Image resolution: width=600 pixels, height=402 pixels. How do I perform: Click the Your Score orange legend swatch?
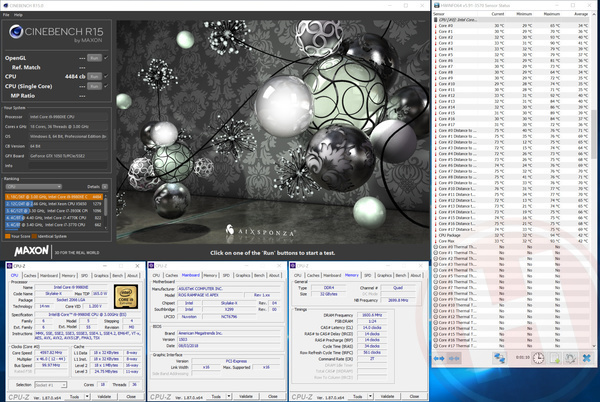tap(7, 236)
